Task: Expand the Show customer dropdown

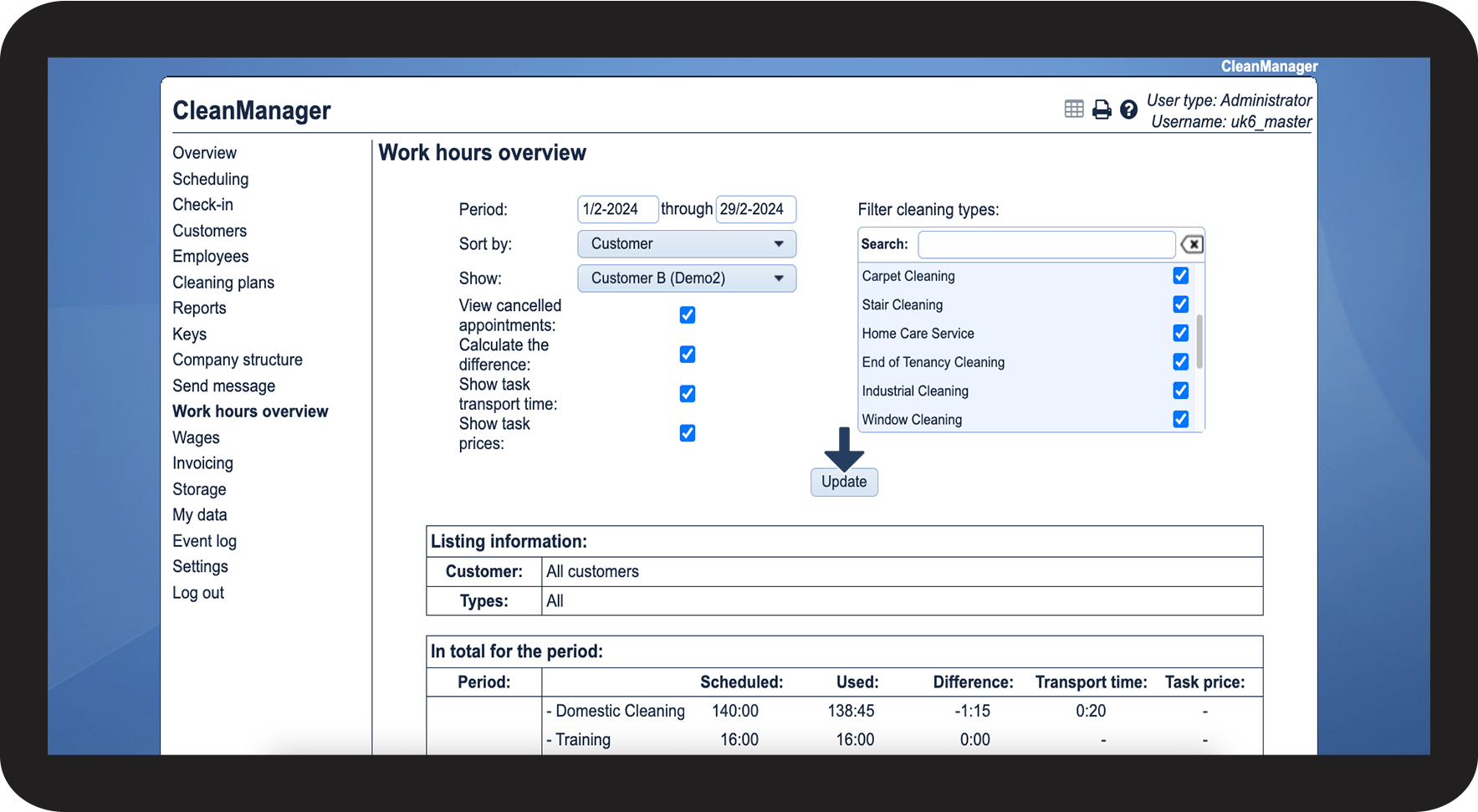Action: pyautogui.click(x=686, y=278)
